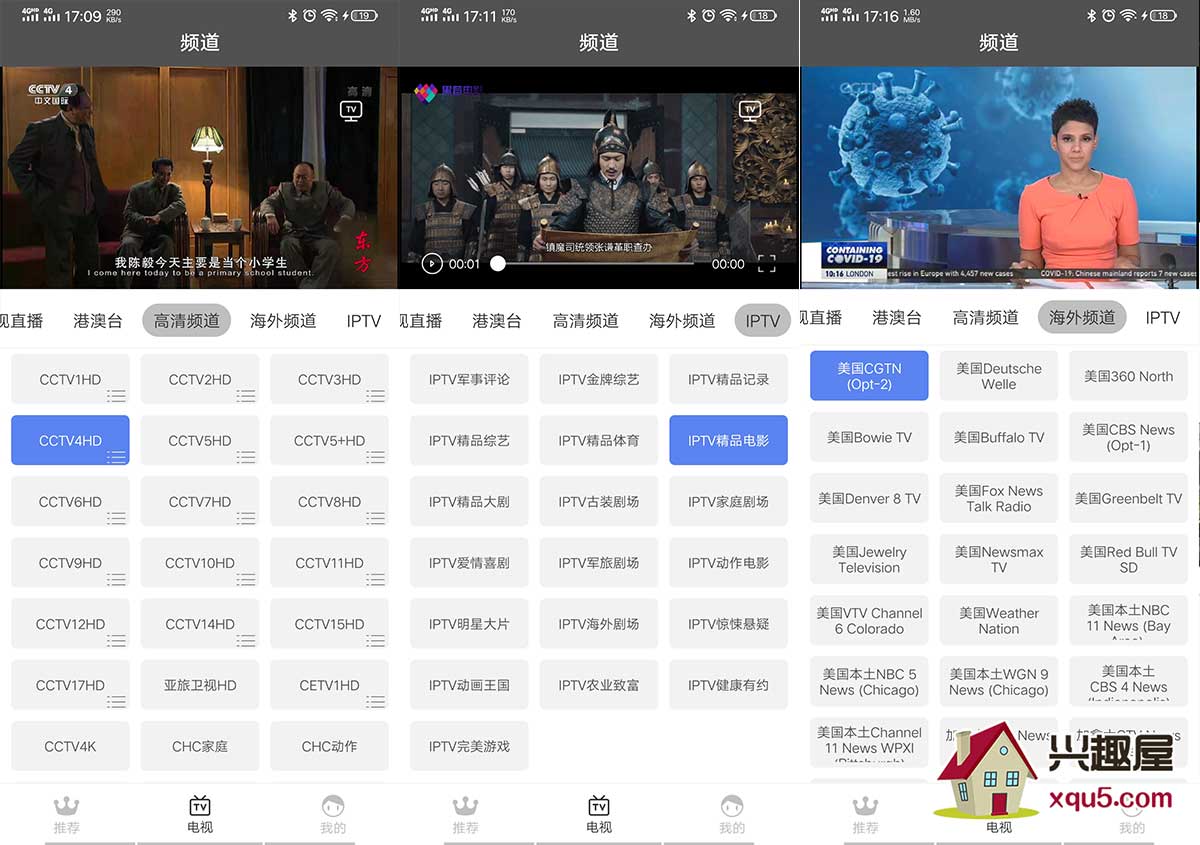Select the 美国Fox News Talk Radio channel

998,498
